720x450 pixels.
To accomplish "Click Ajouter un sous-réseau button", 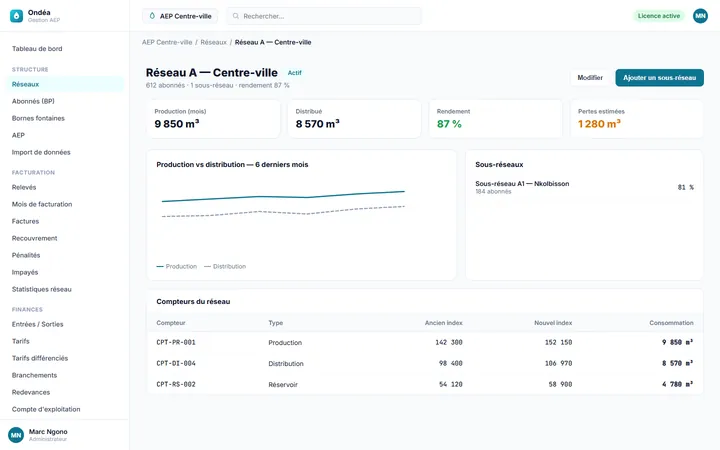I will (x=659, y=78).
